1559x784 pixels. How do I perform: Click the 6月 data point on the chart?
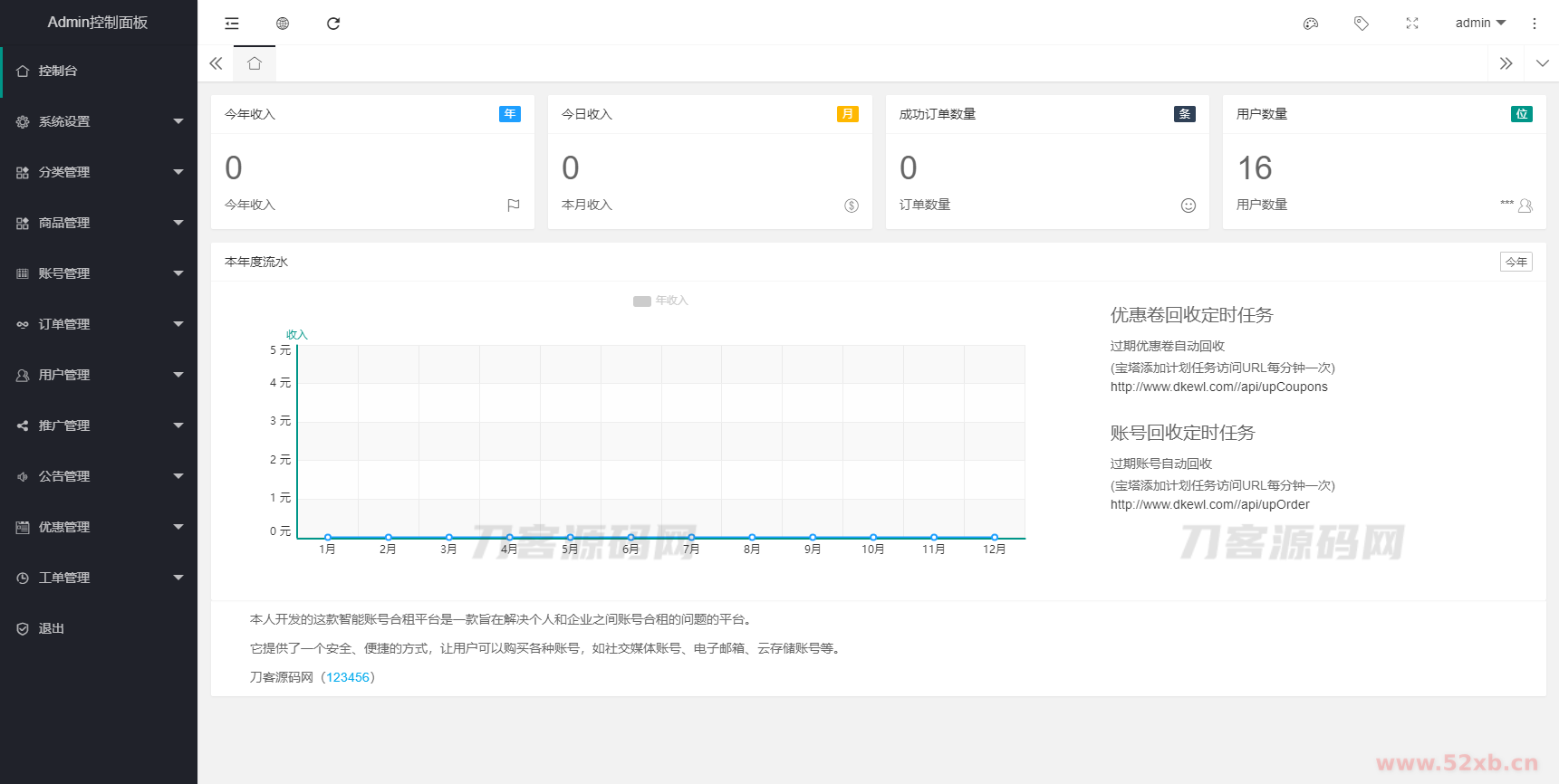coord(630,537)
